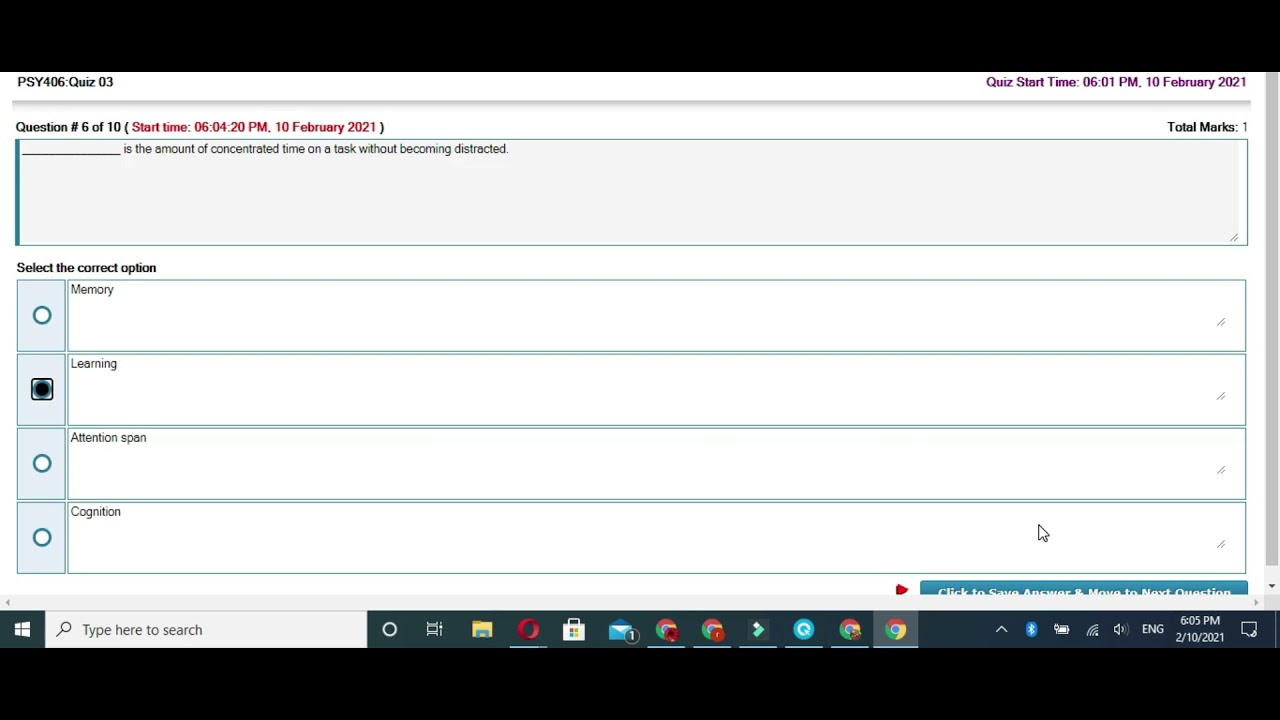
Task: Click the vertical scrollbar of the page
Action: click(x=1272, y=320)
